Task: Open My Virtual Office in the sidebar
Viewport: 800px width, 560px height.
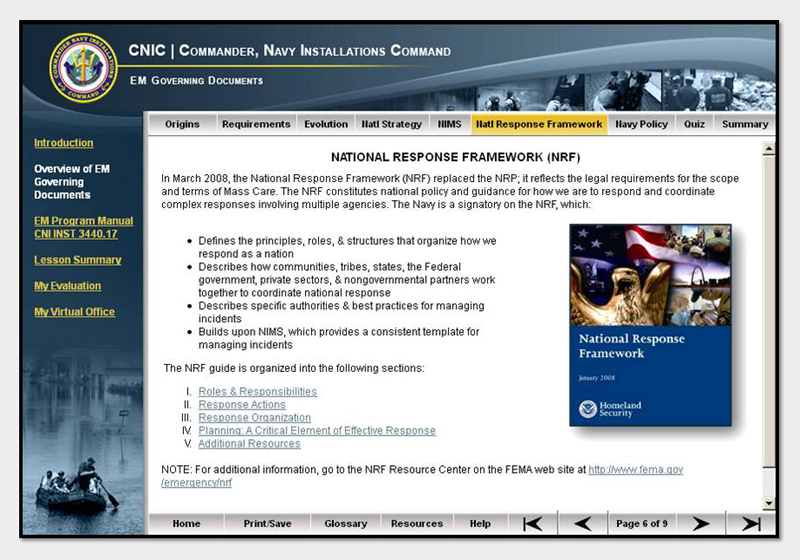Action: pos(74,312)
